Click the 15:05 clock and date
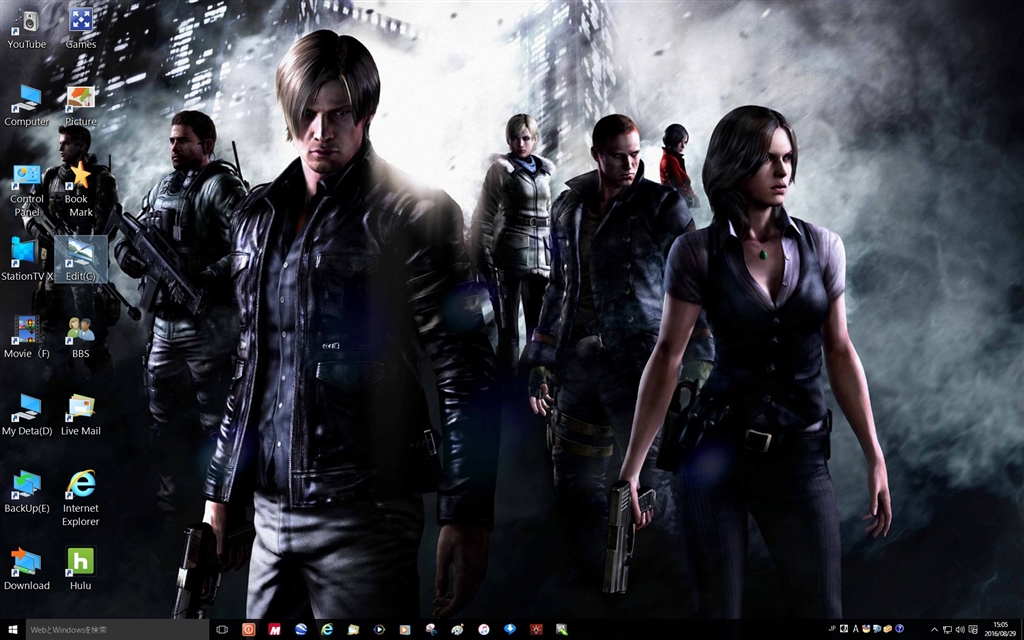The image size is (1024, 640). (1000, 630)
